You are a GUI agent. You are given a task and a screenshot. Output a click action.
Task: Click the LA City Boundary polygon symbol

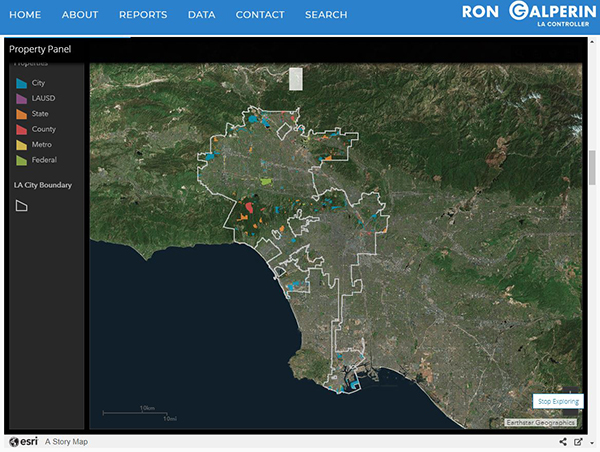tap(22, 205)
